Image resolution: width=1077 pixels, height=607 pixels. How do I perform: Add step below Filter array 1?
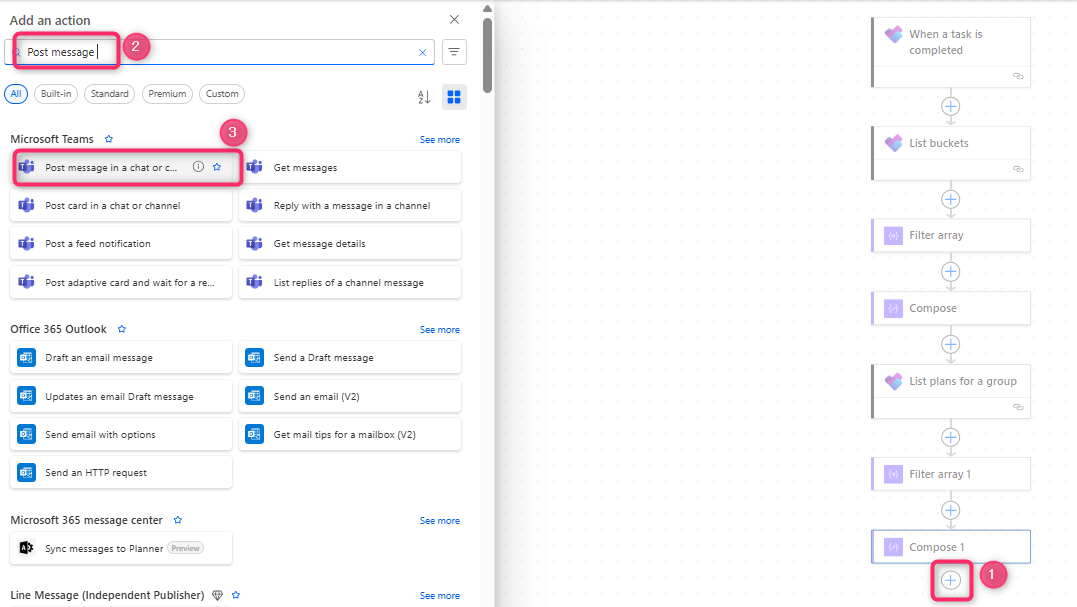pos(951,511)
